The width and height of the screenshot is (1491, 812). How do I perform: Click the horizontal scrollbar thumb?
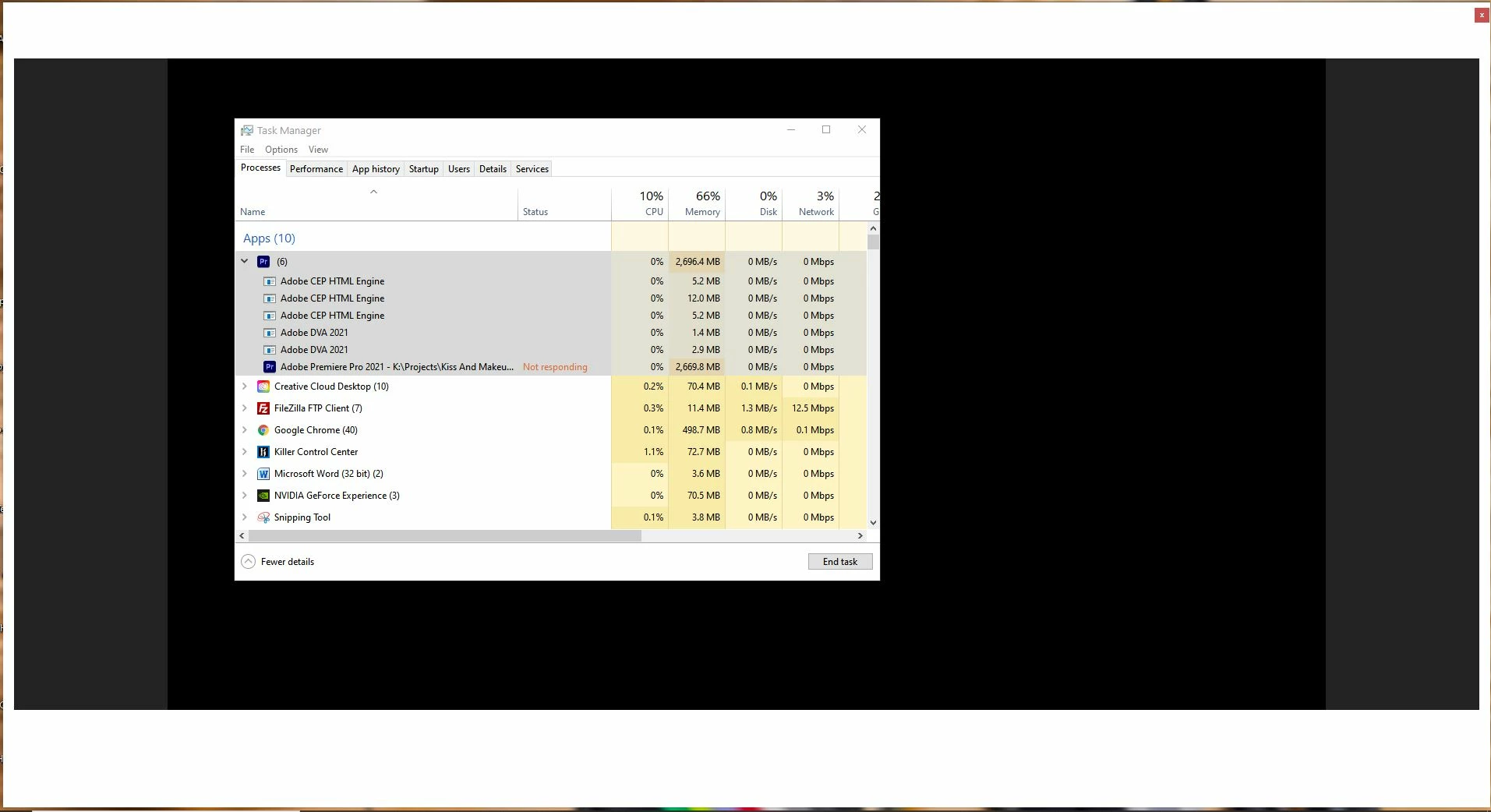[444, 536]
